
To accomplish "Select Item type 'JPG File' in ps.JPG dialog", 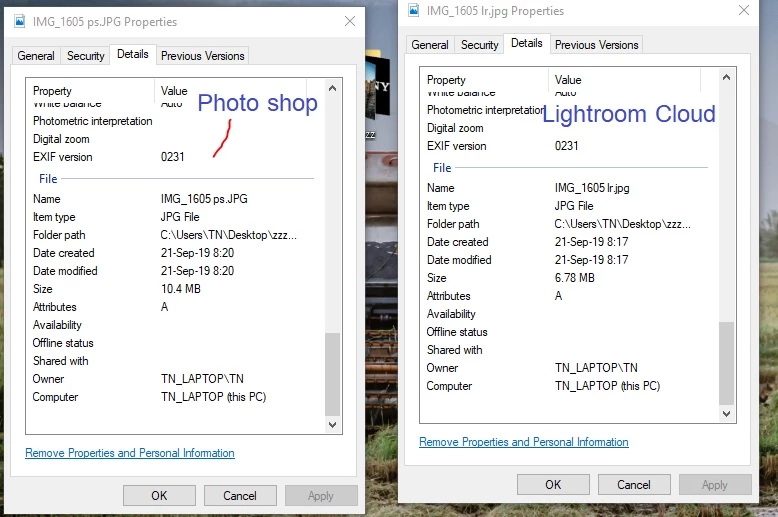I will point(180,217).
